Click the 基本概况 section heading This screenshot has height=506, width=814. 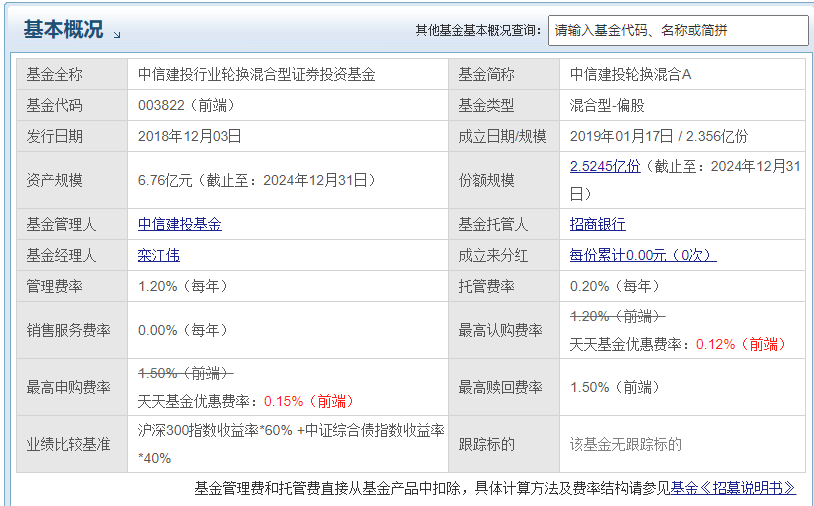pos(63,29)
